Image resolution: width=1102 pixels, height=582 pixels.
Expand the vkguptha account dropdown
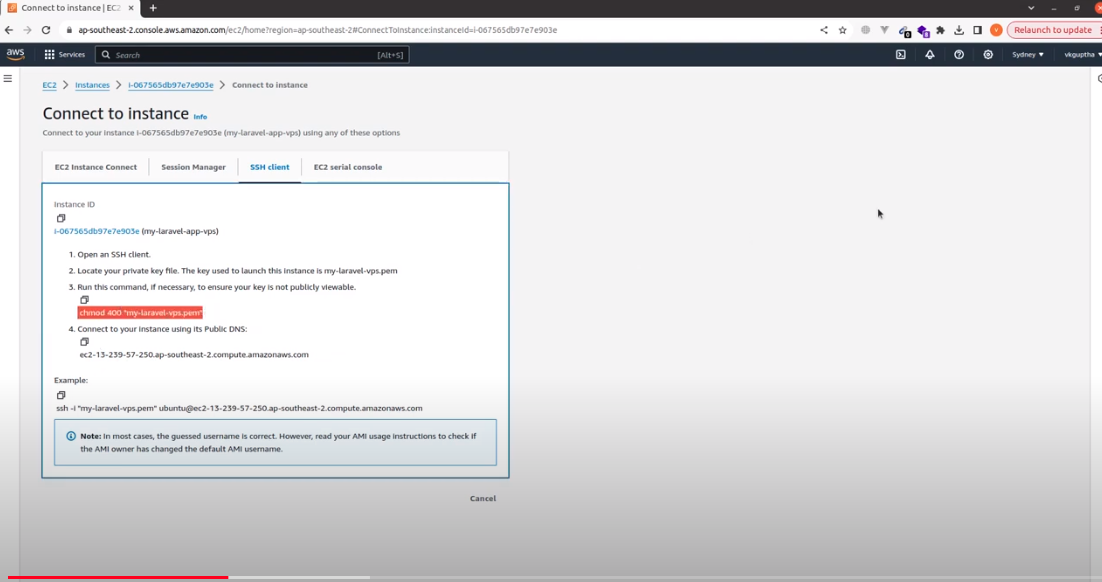(1082, 54)
